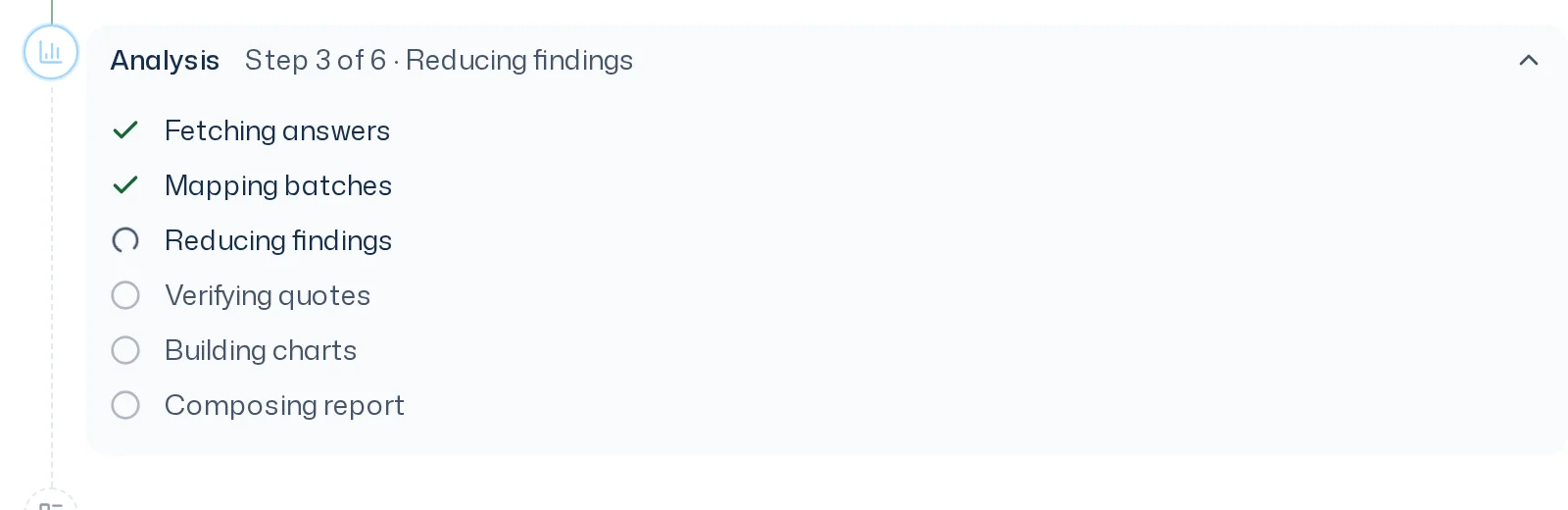Select the Composing report step label
Viewport: 1568px width, 510px height.
point(284,405)
